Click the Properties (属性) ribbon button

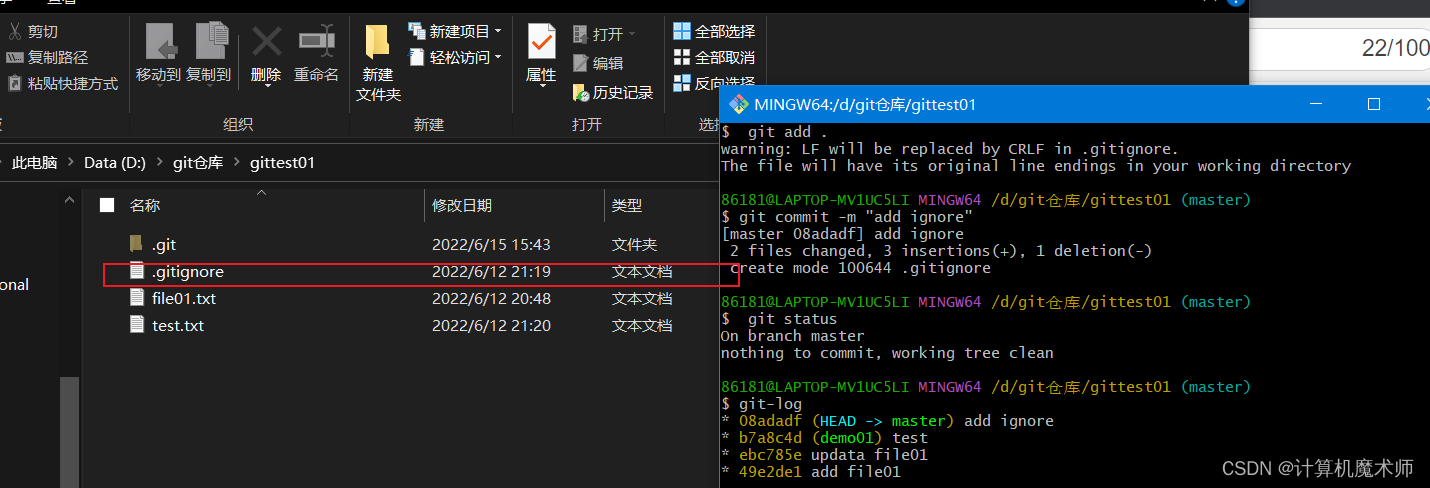click(x=541, y=55)
